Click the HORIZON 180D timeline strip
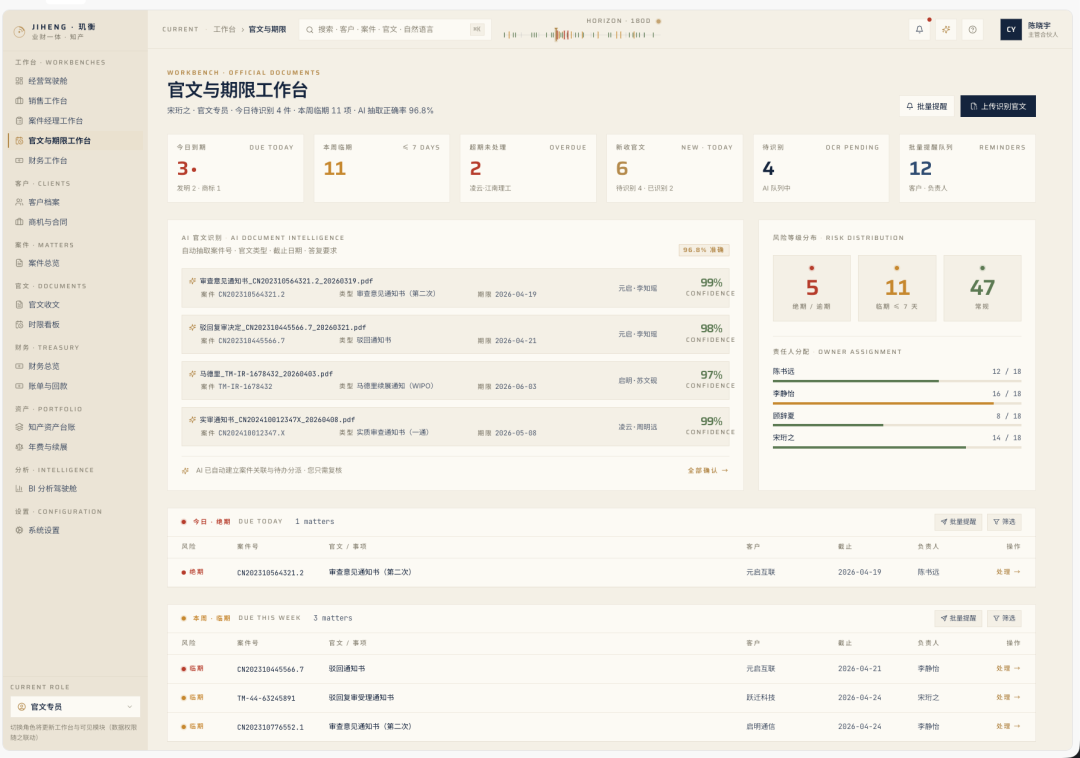The image size is (1080, 758). [582, 34]
